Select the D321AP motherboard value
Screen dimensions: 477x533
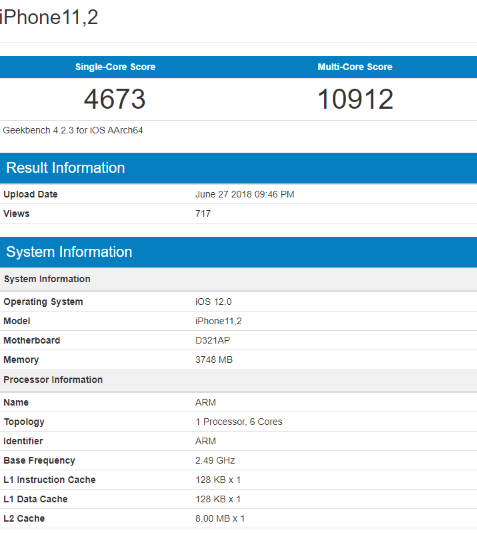(x=212, y=340)
